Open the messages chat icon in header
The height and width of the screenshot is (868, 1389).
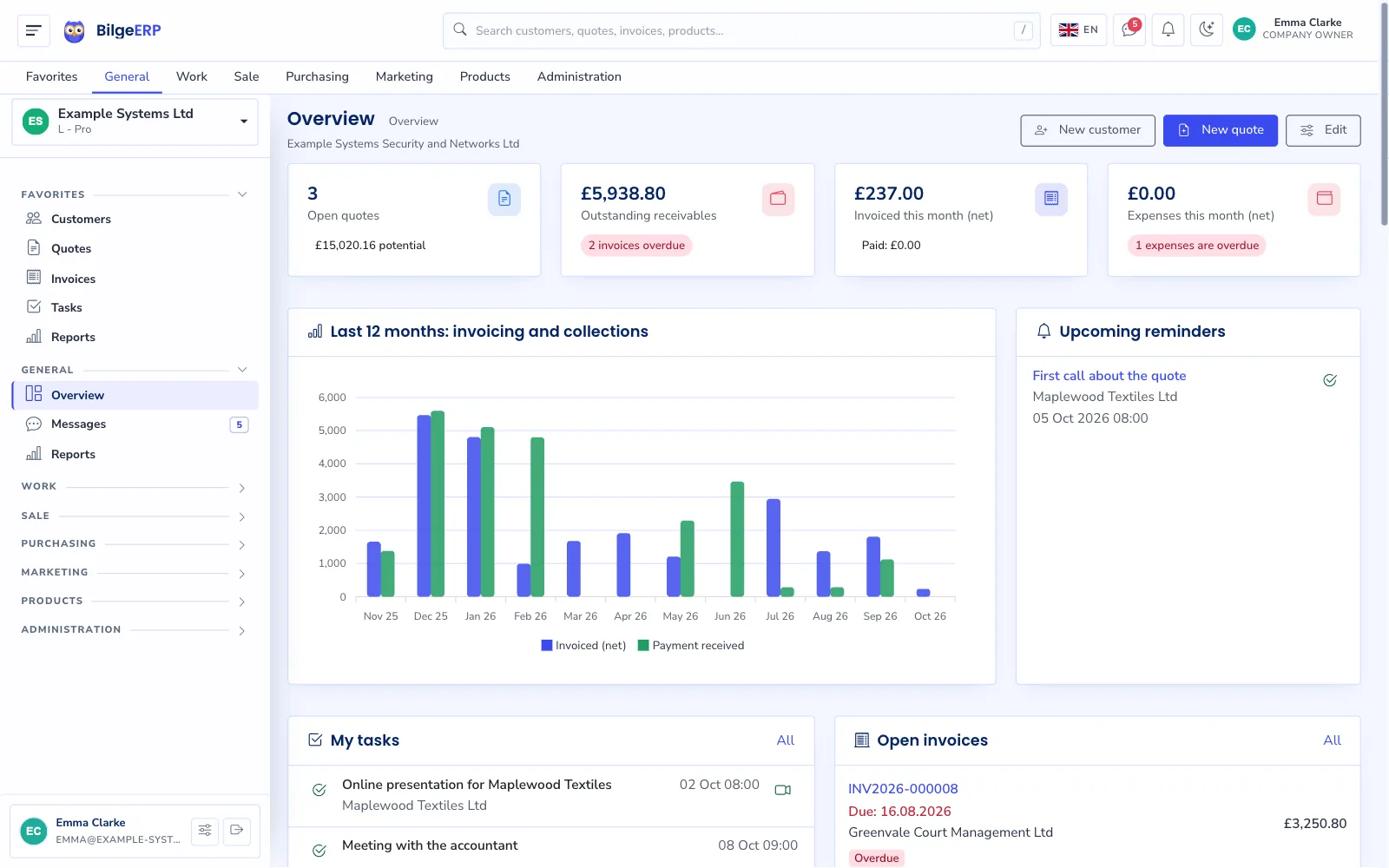(x=1129, y=30)
